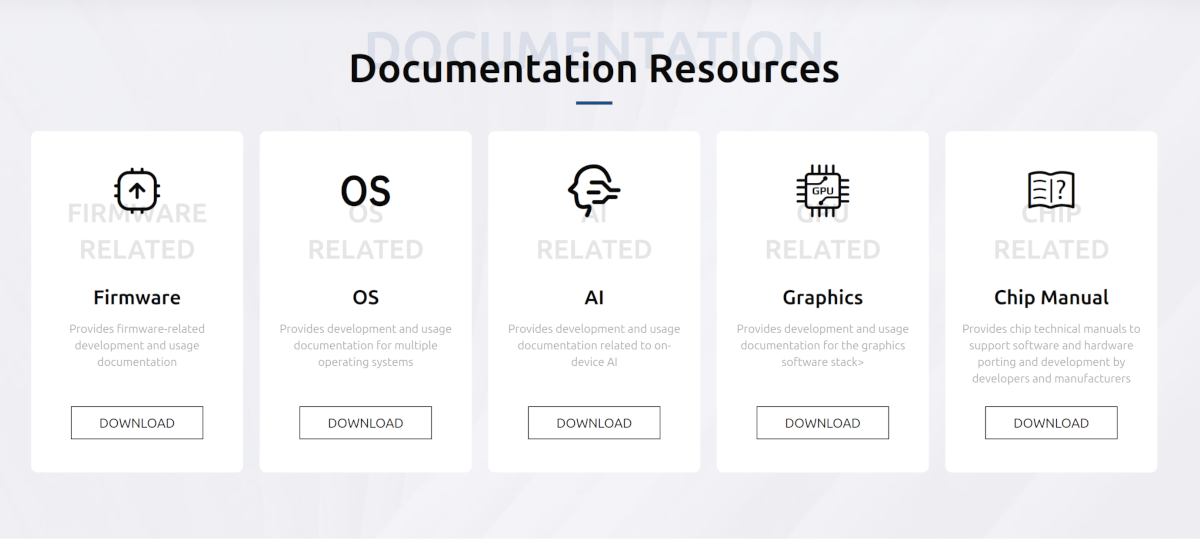Click the graphics software stack description
This screenshot has width=1200, height=539.
(822, 345)
